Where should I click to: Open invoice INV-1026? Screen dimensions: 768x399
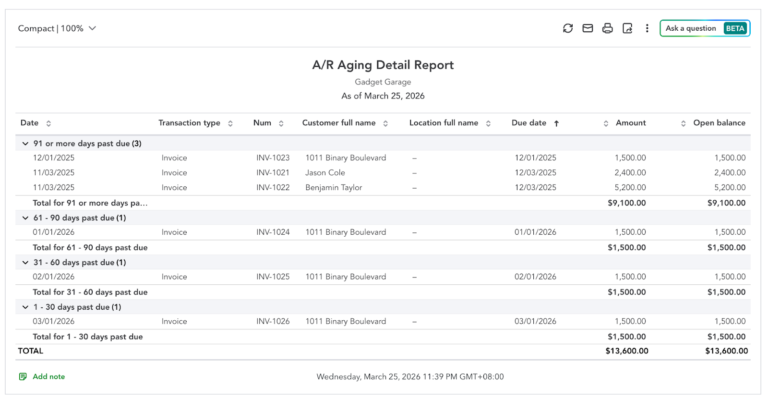point(273,321)
